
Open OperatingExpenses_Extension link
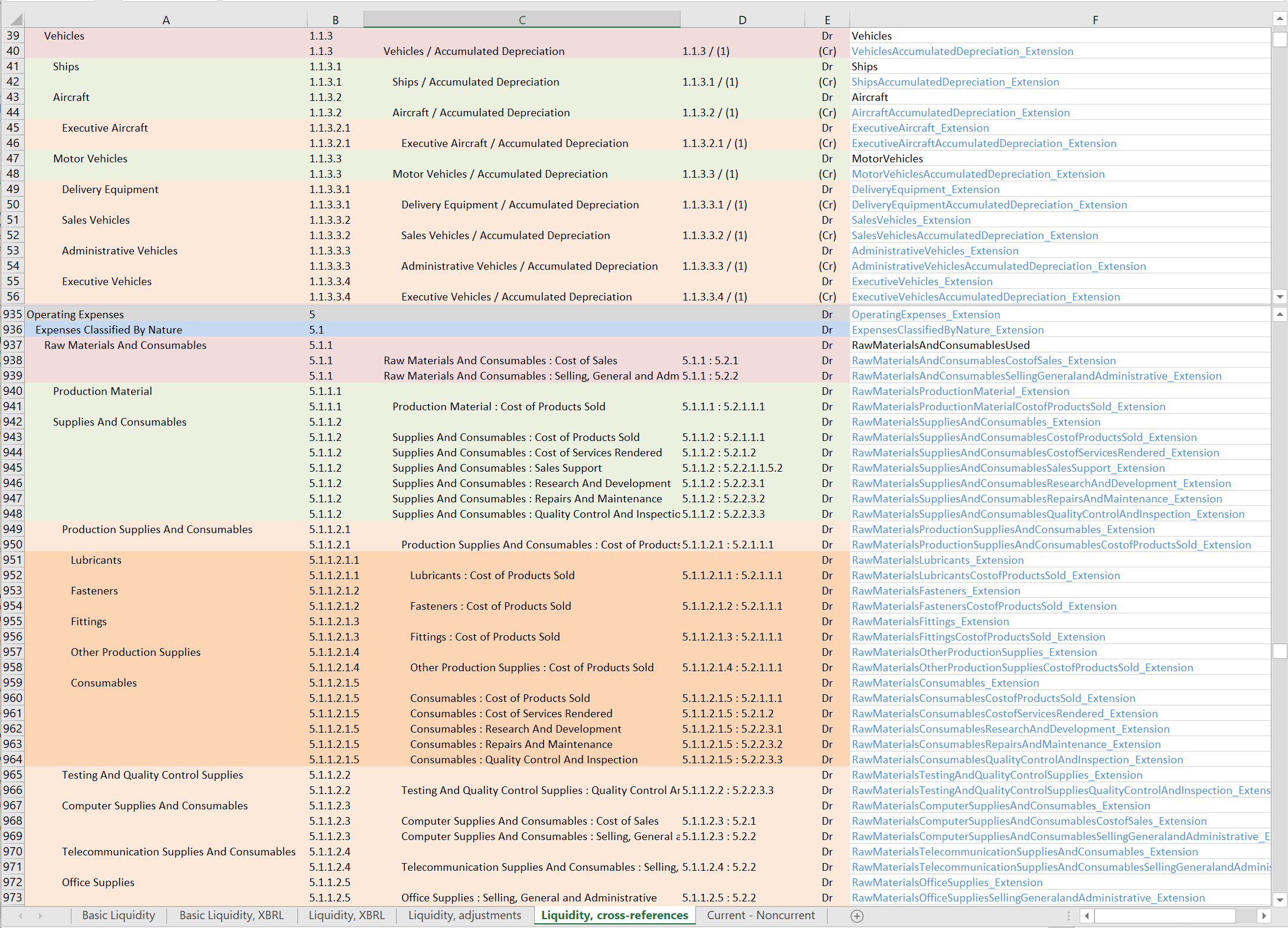coord(926,314)
